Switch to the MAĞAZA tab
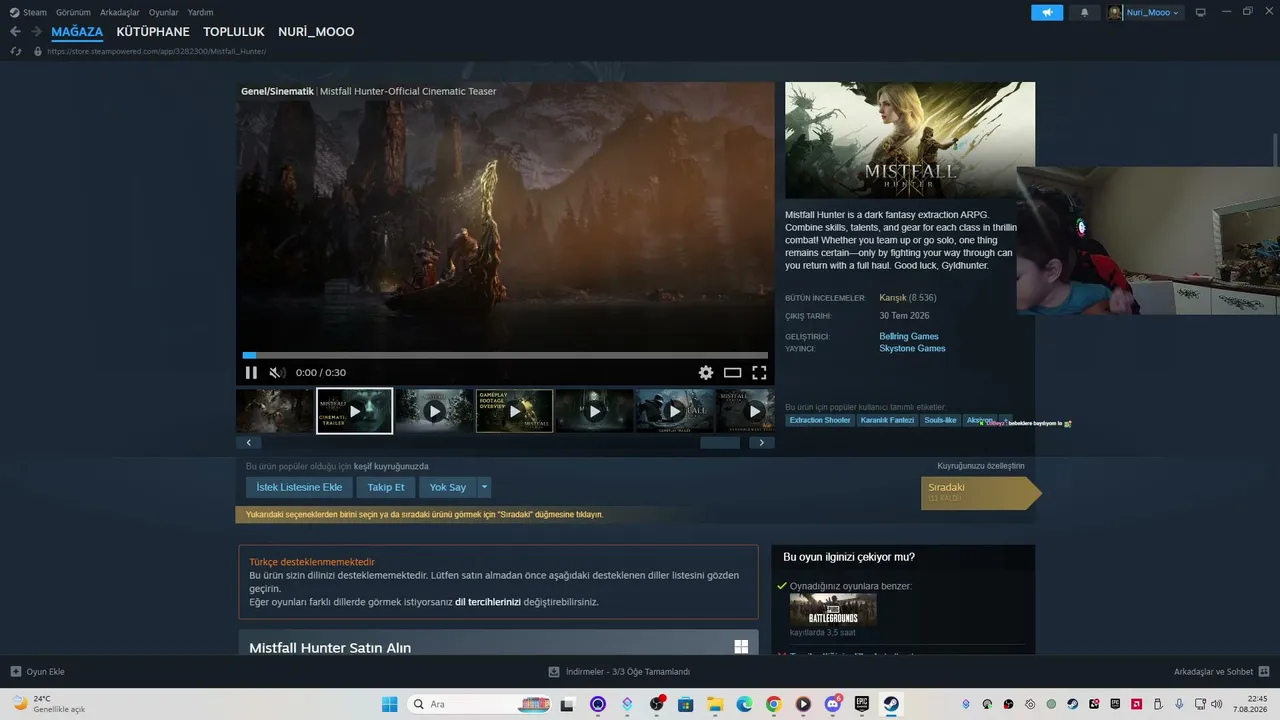This screenshot has width=1280, height=720. [x=77, y=32]
